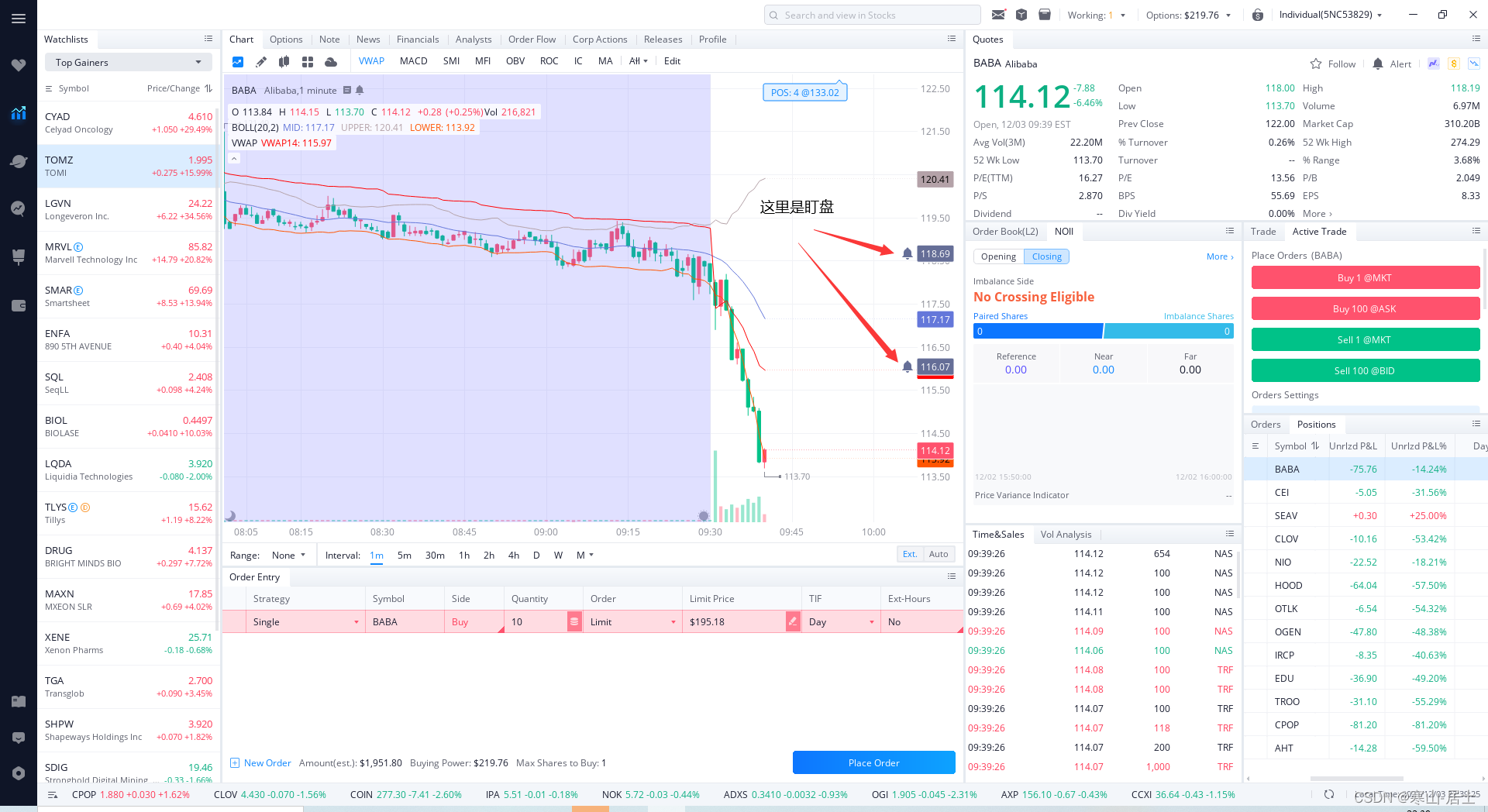
Task: Select the drawing pencil tool
Action: tap(261, 61)
